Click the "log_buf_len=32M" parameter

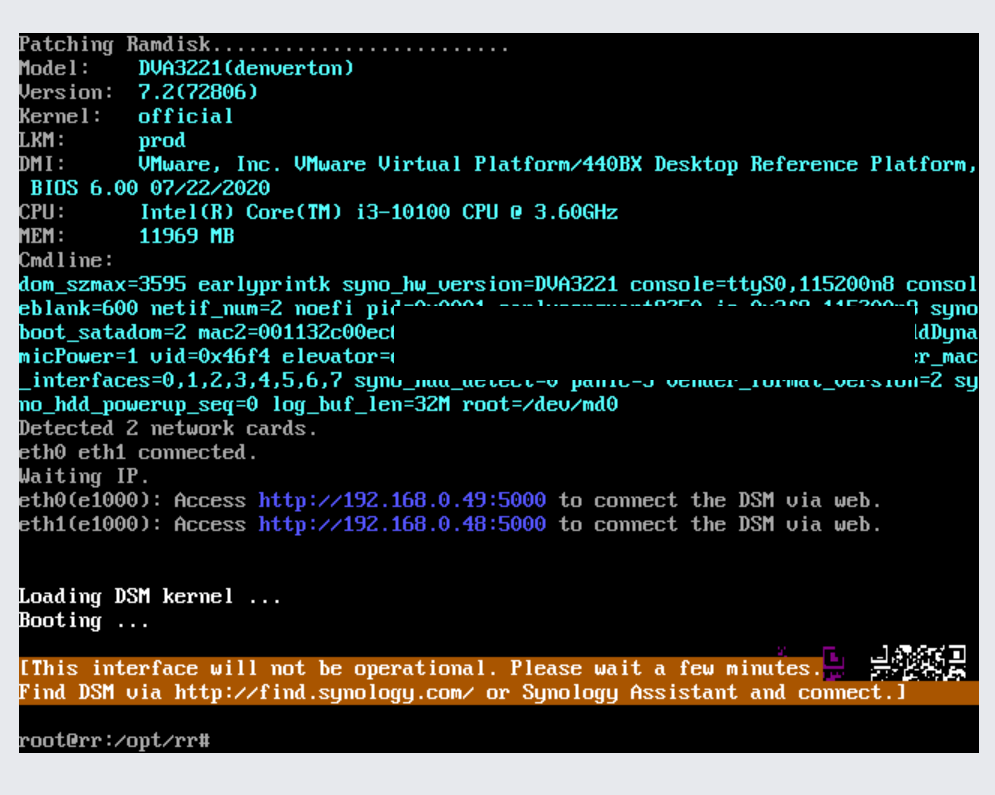tap(361, 405)
